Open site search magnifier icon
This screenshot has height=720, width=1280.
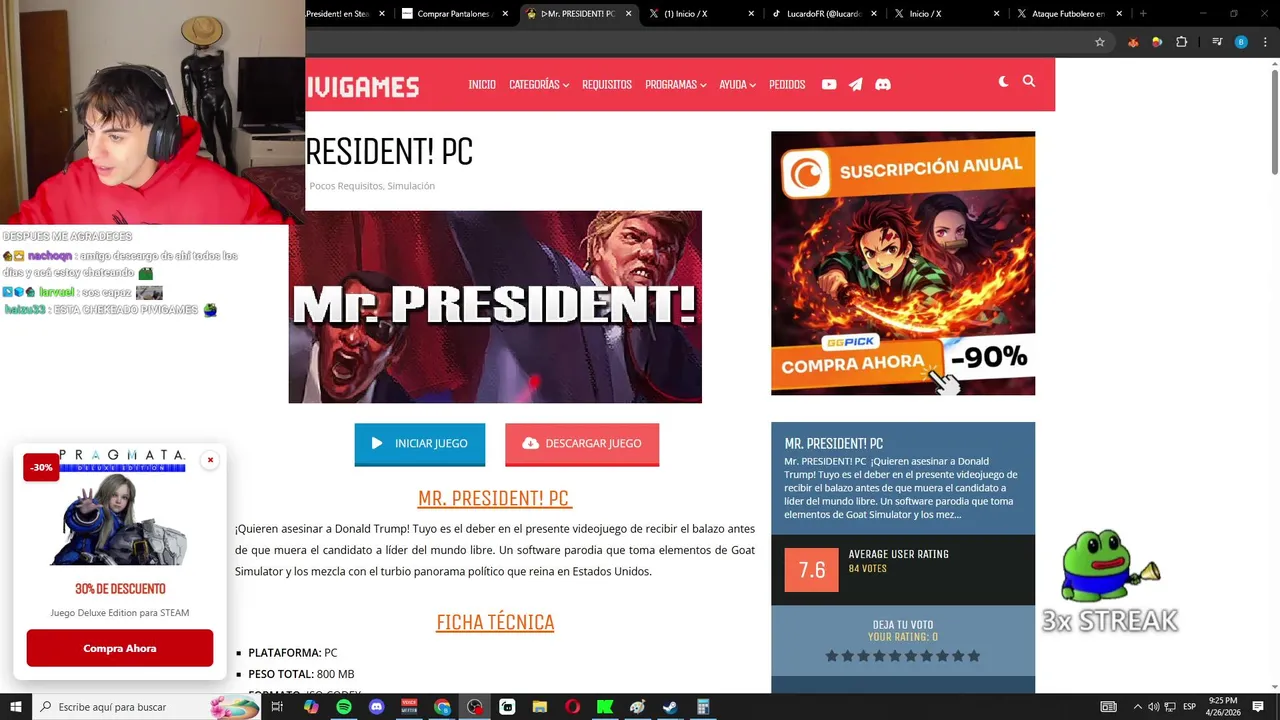[1029, 82]
